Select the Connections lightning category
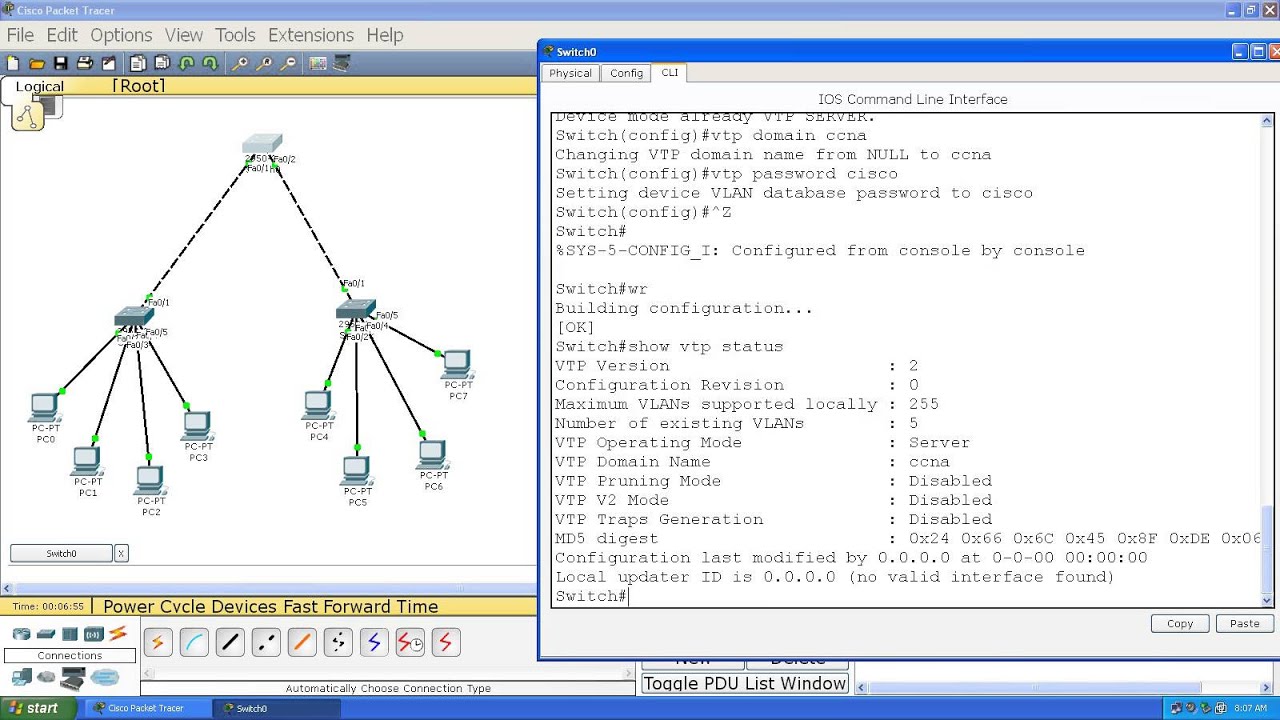 (118, 633)
